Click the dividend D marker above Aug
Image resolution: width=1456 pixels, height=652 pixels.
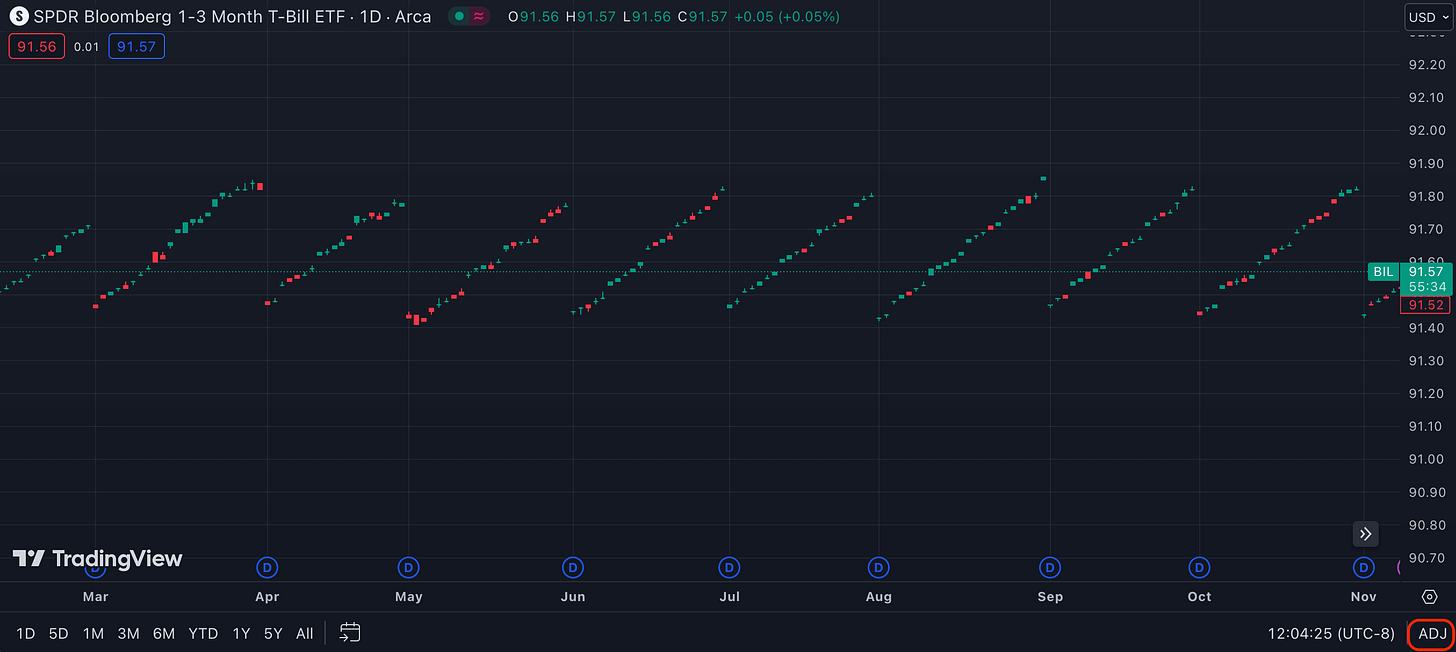click(879, 567)
